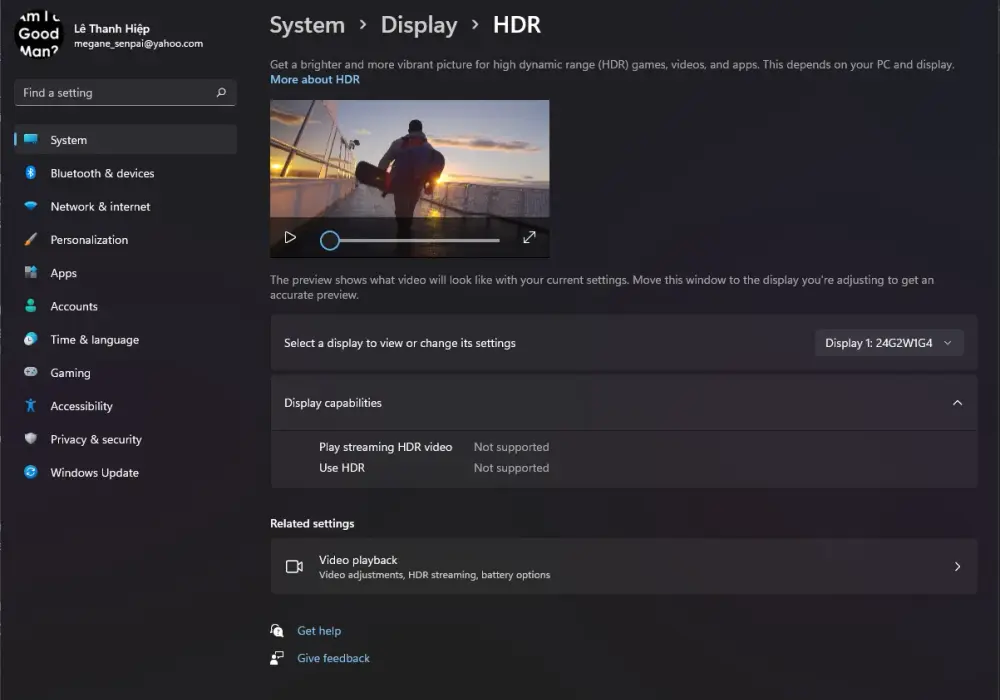
Task: Click the Lê Thanh Hiệp account name
Action: pyautogui.click(x=112, y=29)
